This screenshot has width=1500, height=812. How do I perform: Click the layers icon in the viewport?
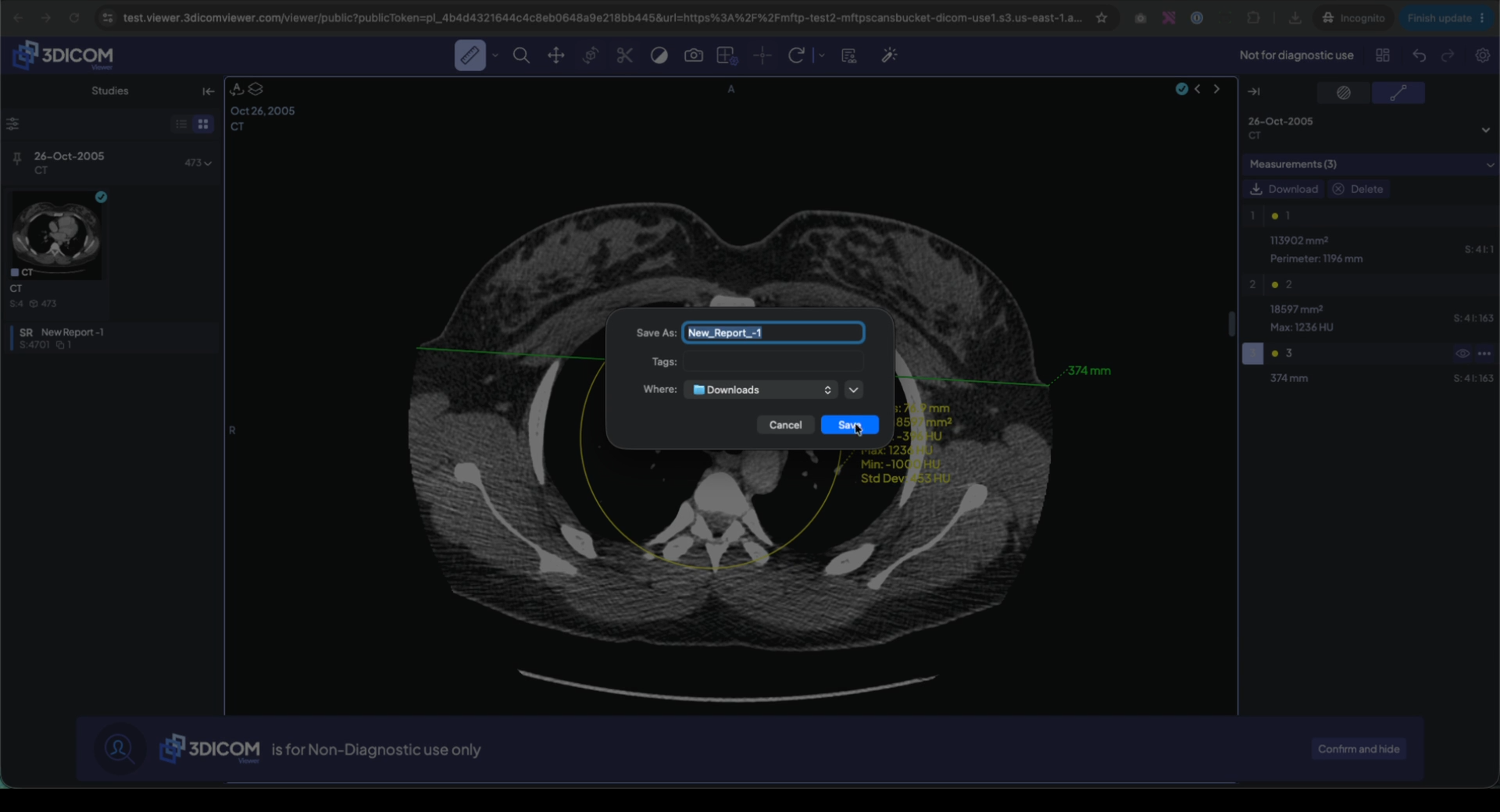pos(255,89)
